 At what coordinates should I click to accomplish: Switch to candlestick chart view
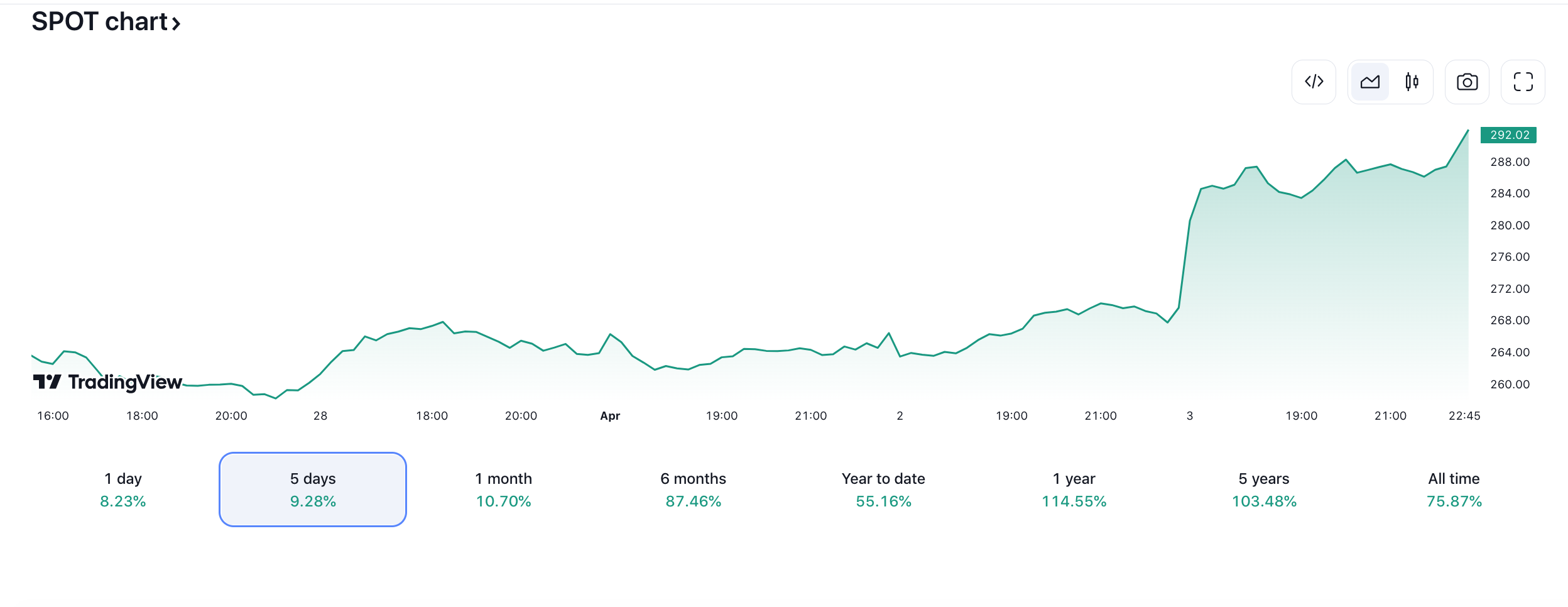[1412, 82]
